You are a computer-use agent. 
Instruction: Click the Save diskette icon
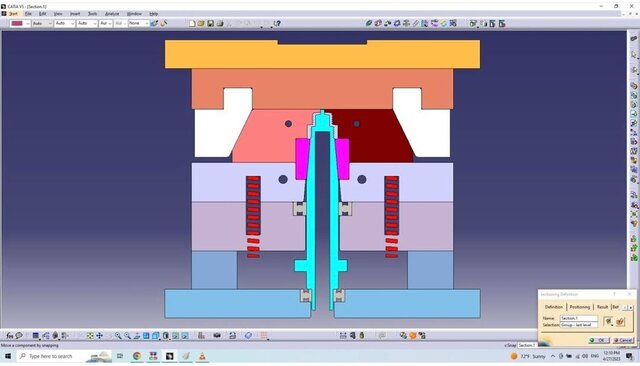click(x=210, y=24)
